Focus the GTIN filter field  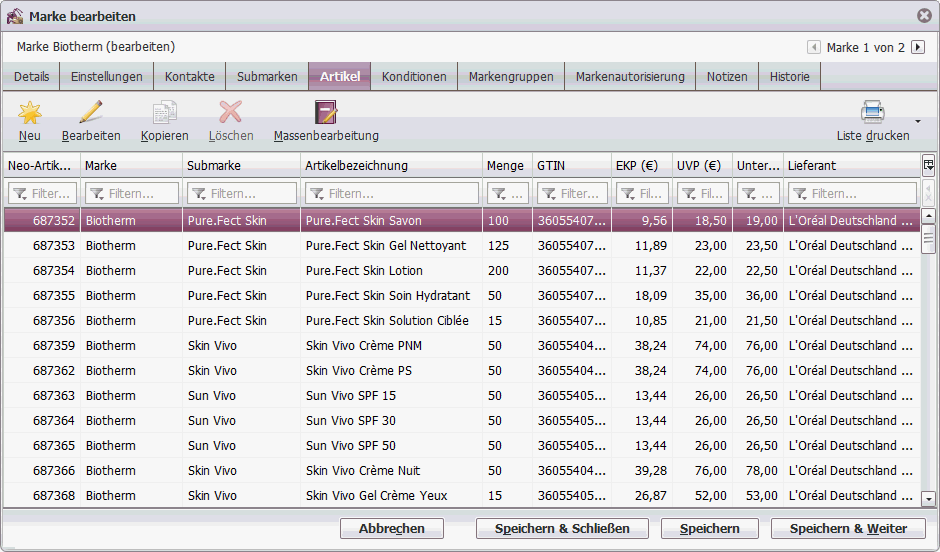(x=572, y=194)
